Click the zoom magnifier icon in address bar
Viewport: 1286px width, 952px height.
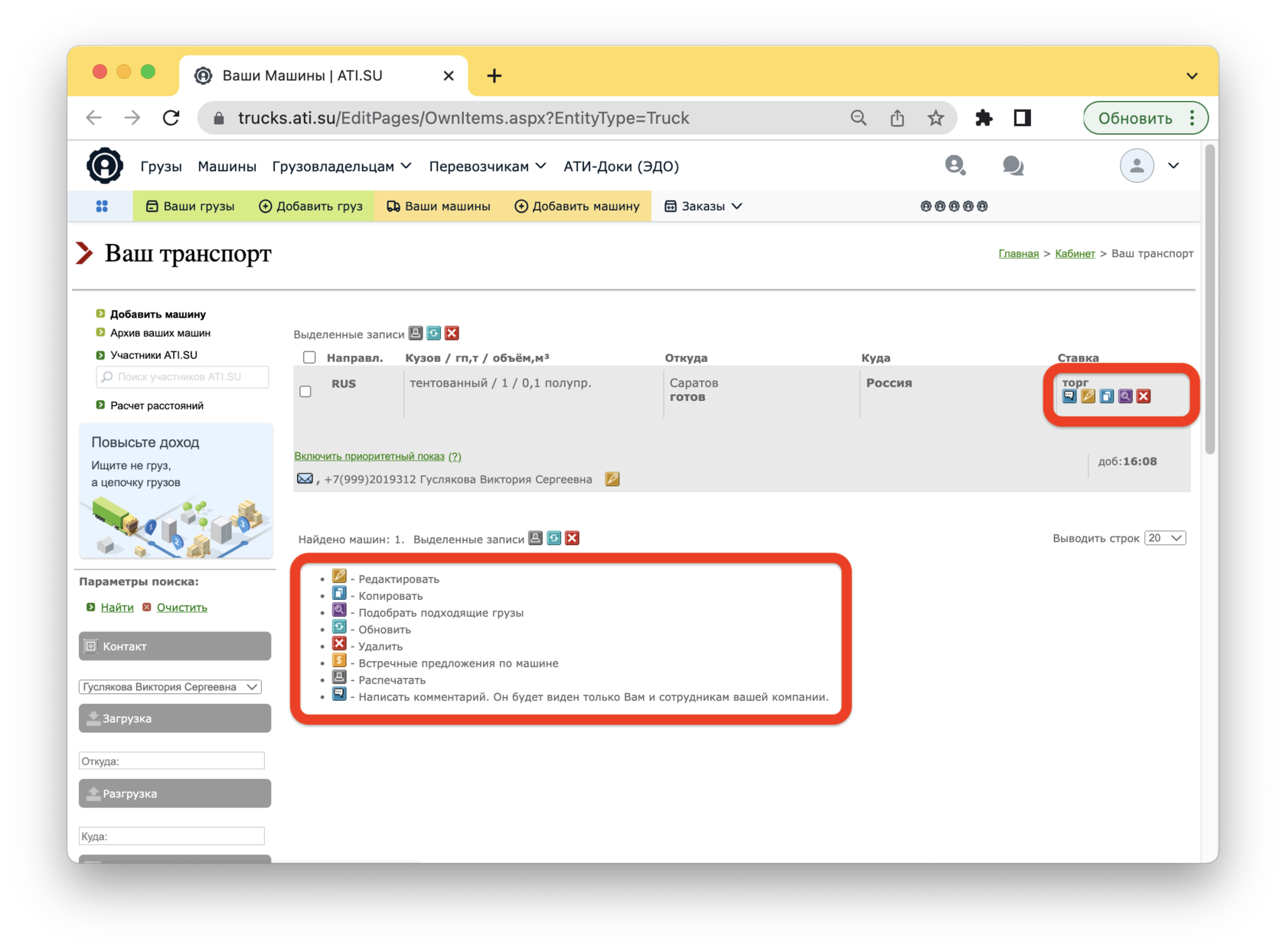tap(859, 118)
